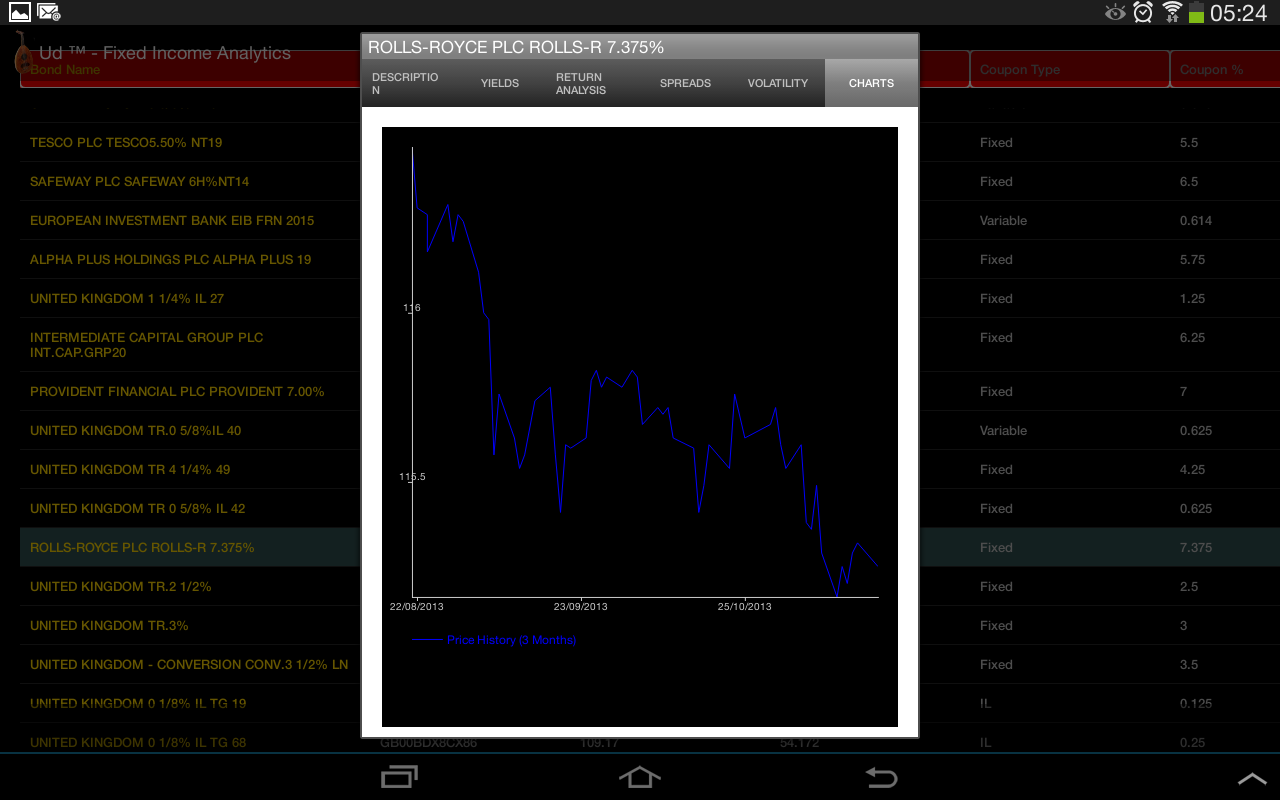Select European Investment Bank EIB FRN 2015
The image size is (1280, 800).
[172, 221]
